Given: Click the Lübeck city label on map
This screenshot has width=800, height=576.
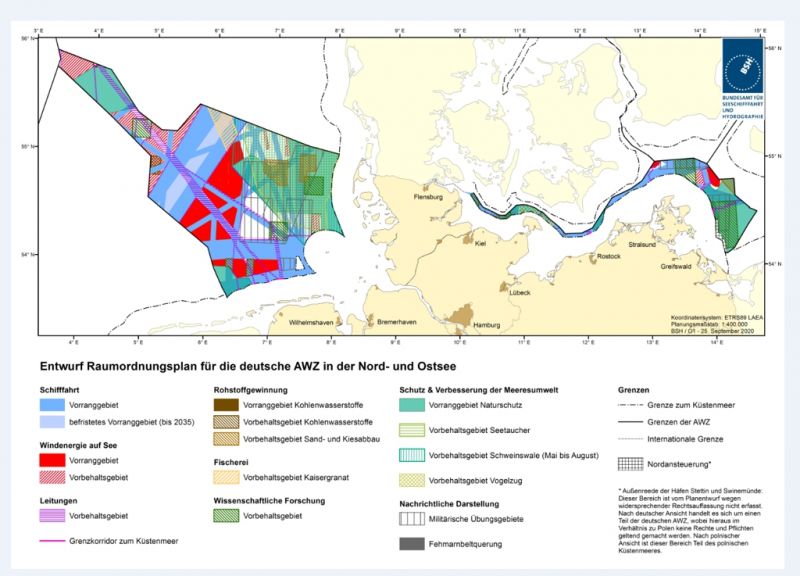Looking at the screenshot, I should point(520,292).
